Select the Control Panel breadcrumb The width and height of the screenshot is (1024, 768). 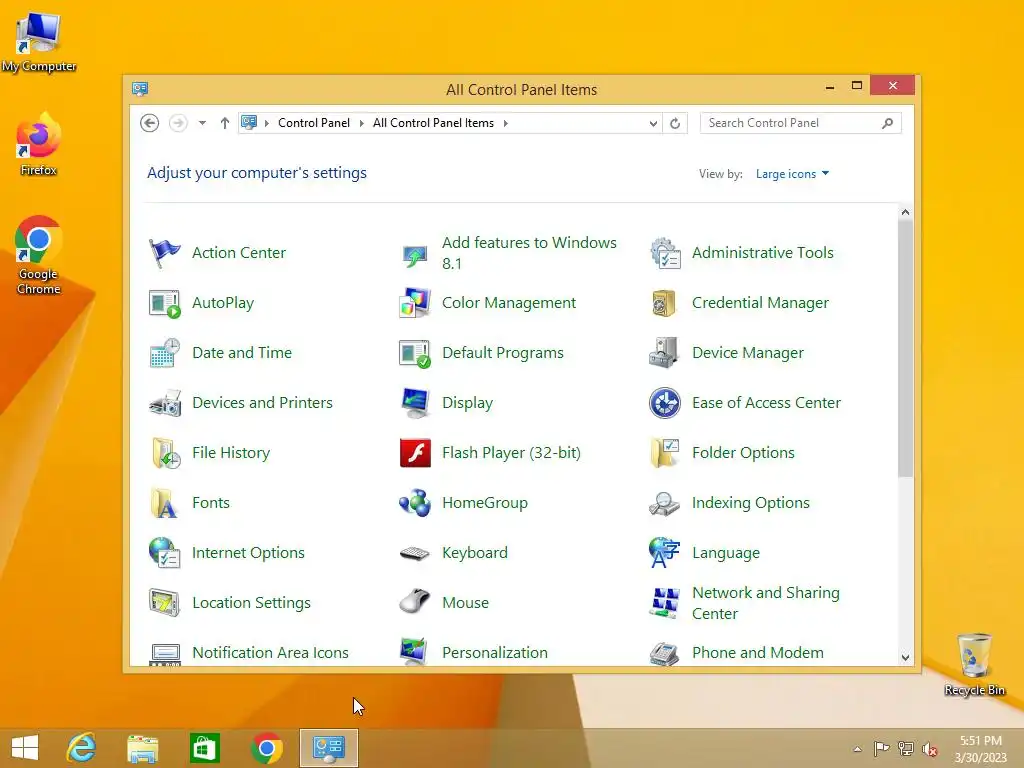(x=314, y=123)
